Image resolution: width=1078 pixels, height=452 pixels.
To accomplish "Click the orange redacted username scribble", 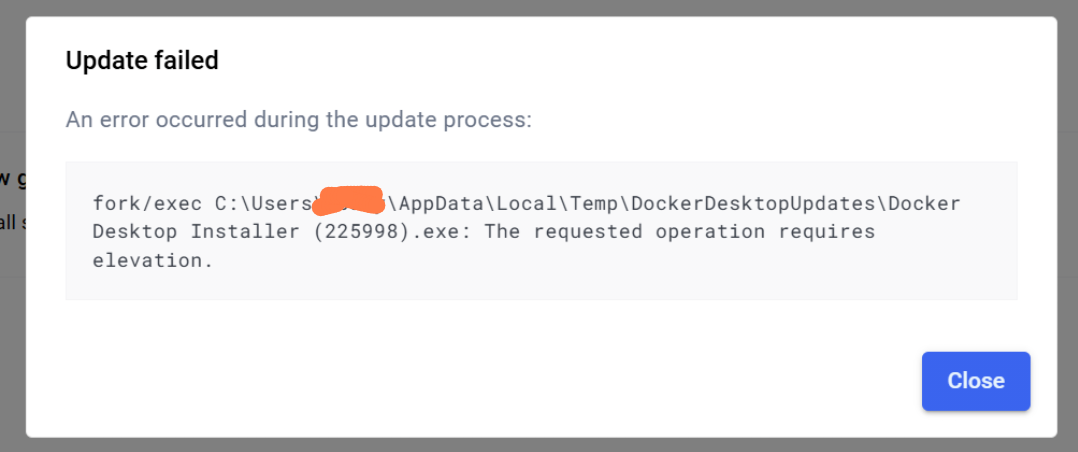I will click(351, 197).
